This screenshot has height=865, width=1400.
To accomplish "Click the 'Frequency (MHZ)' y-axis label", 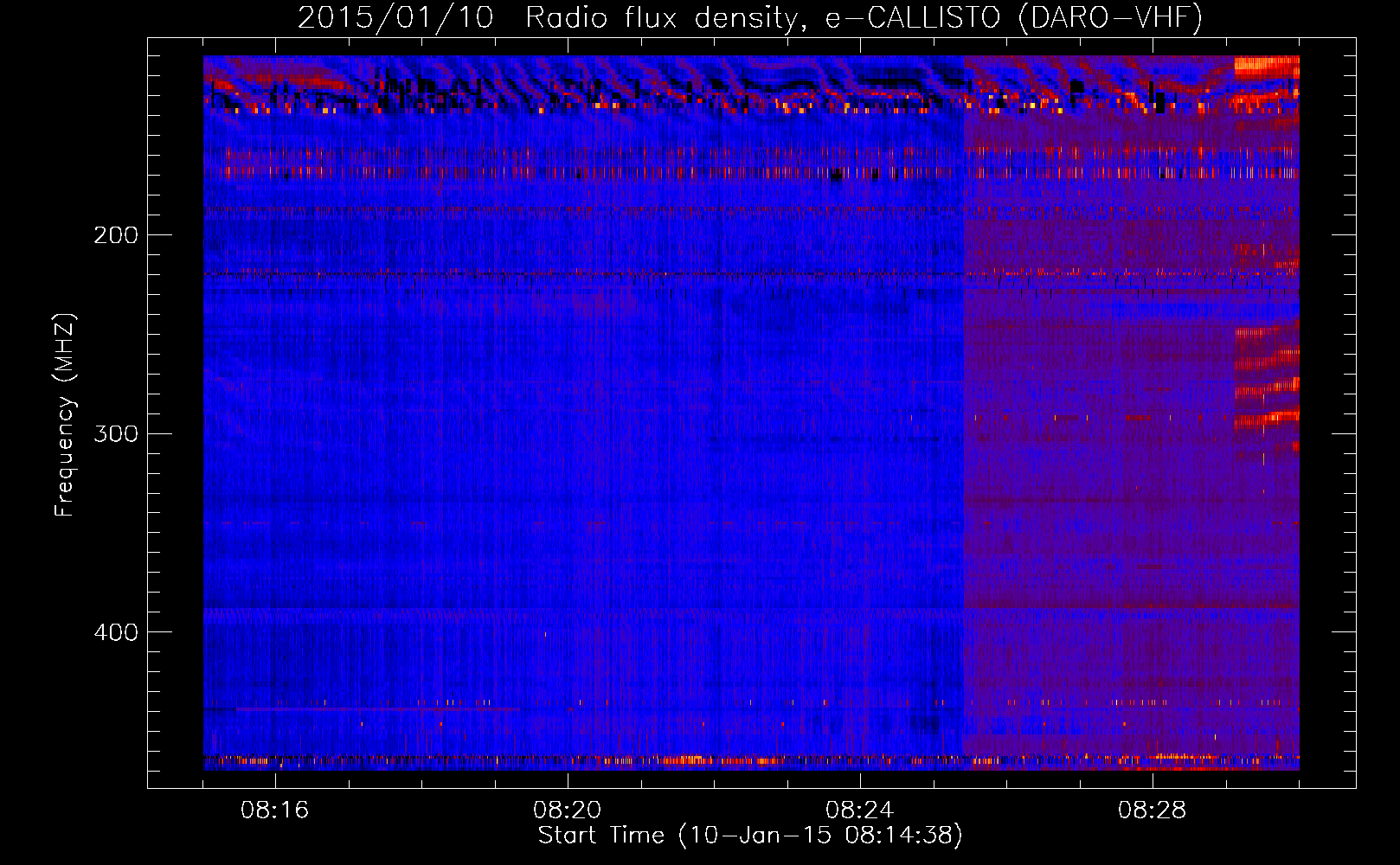I will [65, 415].
